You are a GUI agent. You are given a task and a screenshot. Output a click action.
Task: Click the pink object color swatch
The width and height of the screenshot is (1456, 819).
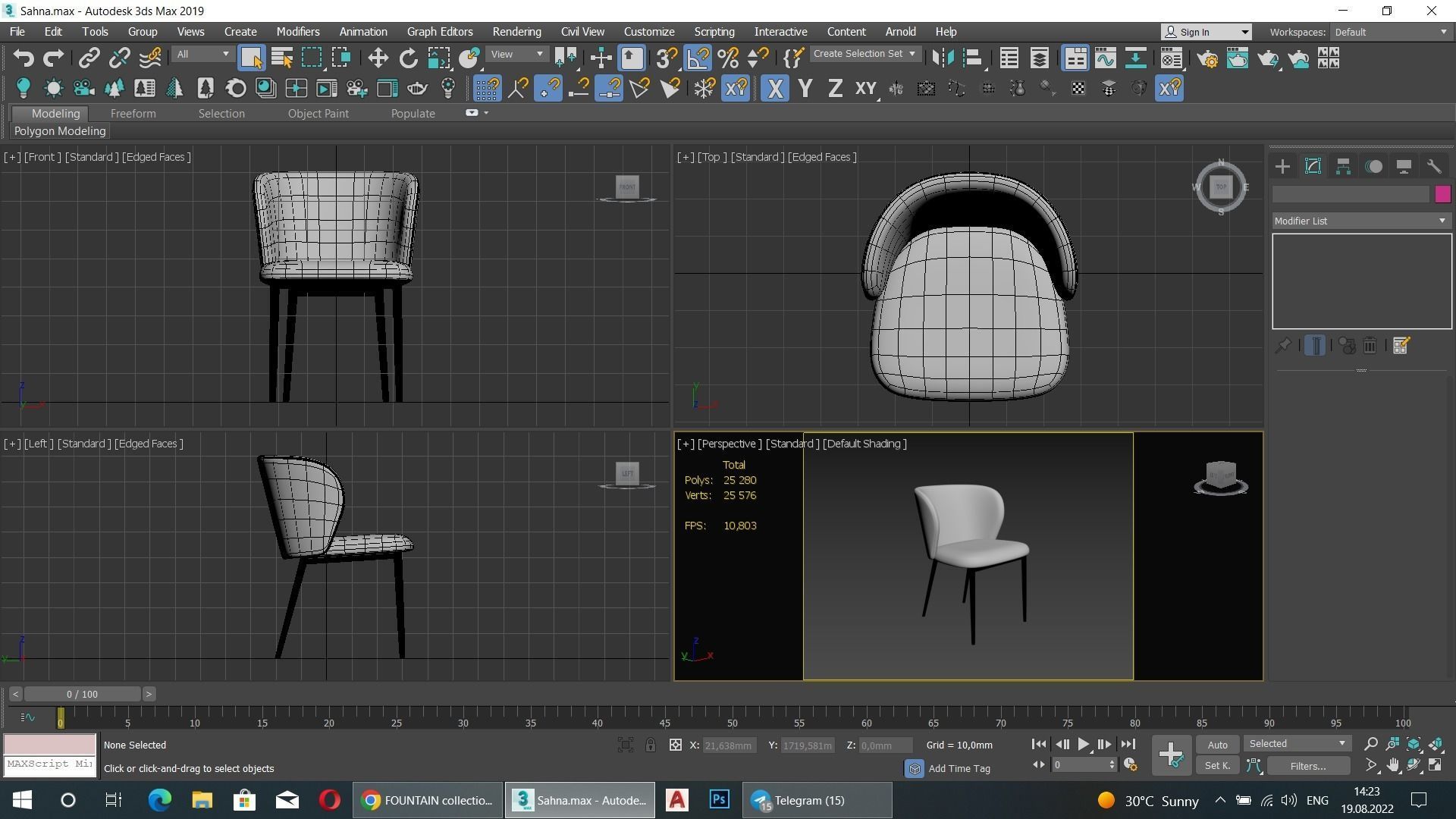click(1442, 194)
